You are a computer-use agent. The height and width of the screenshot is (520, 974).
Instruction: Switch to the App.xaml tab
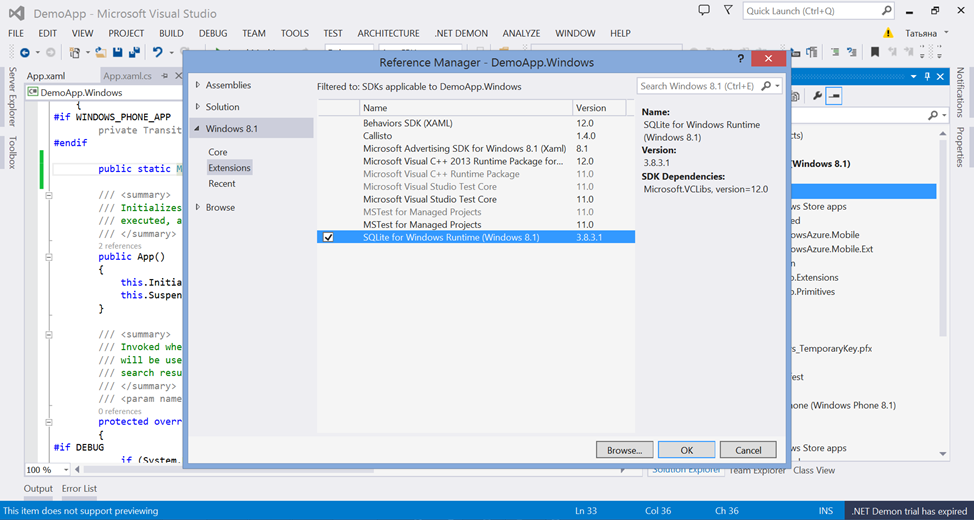click(x=46, y=76)
